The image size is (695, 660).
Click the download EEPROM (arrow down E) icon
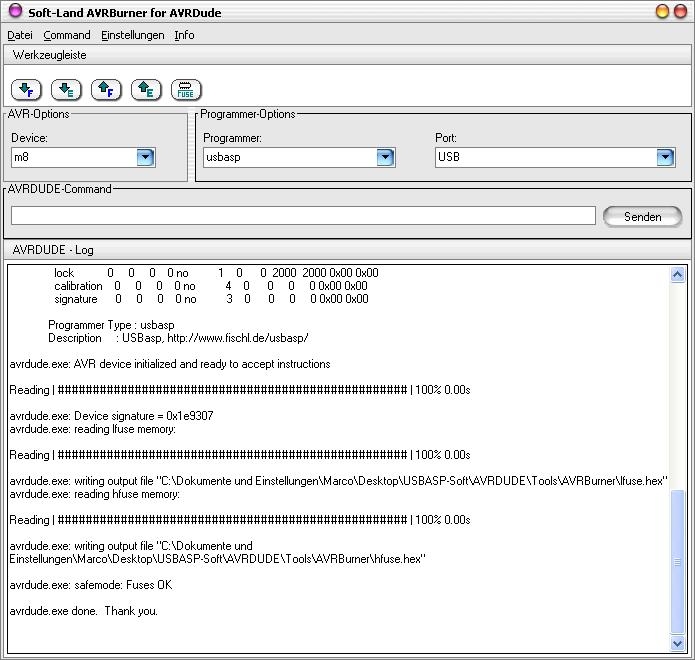(x=66, y=90)
